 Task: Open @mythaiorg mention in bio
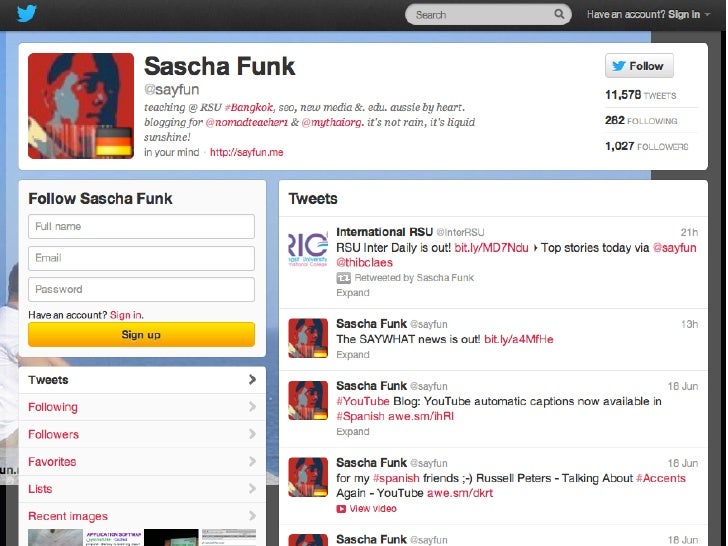332,122
